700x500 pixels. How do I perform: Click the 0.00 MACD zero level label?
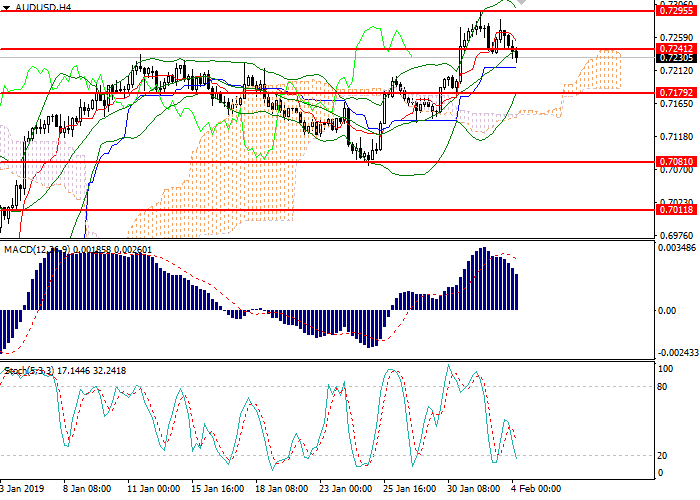pyautogui.click(x=667, y=309)
